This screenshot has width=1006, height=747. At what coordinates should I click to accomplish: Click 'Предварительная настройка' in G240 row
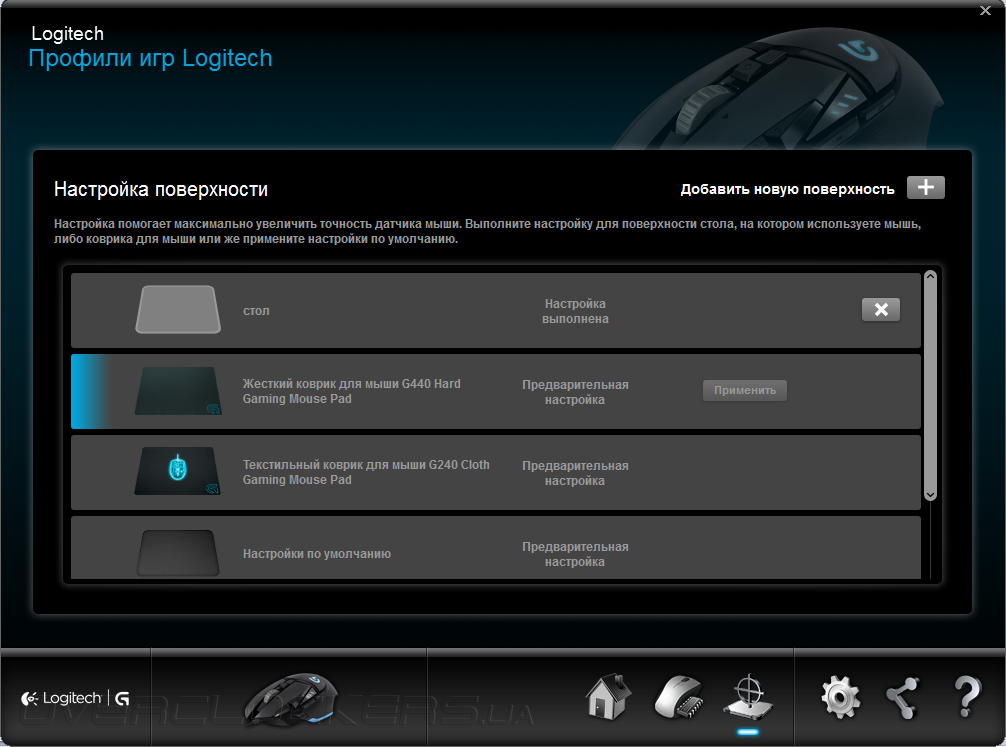575,473
